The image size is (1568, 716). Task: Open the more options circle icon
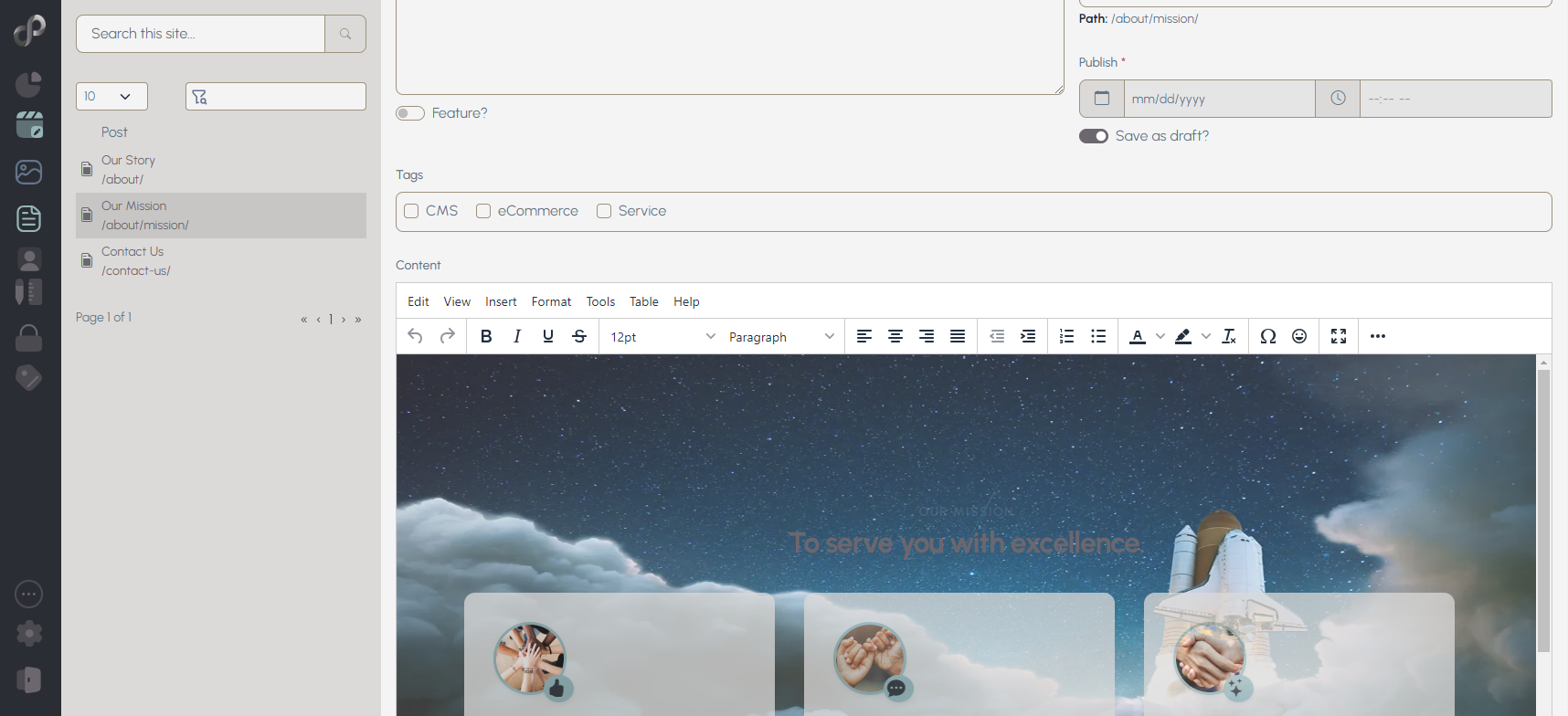[x=29, y=595]
